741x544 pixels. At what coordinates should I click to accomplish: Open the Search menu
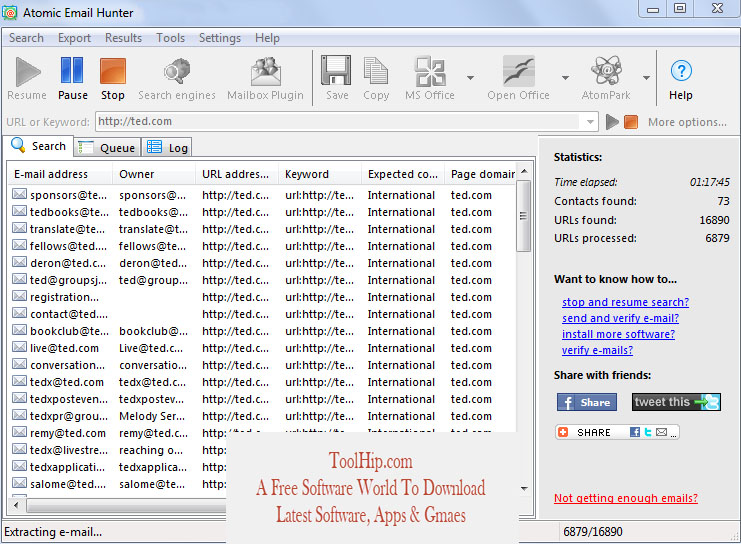pos(26,38)
